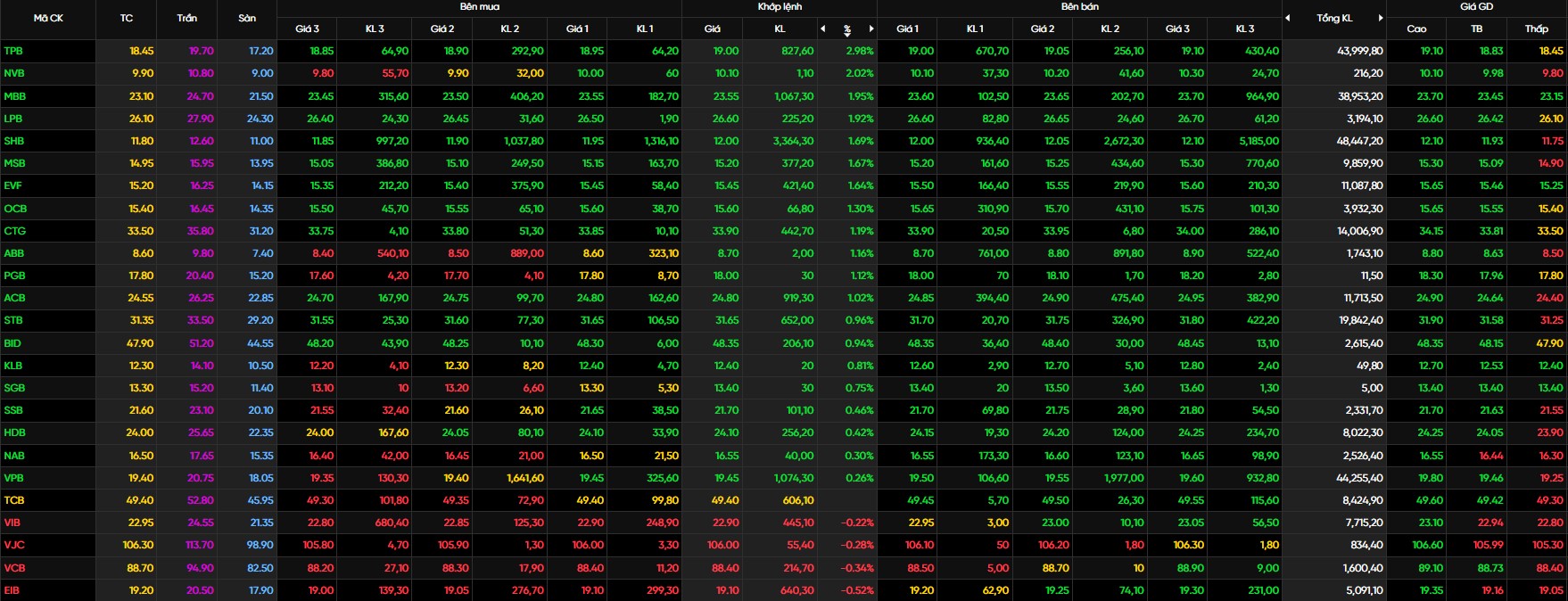Click SHB's sell volume 5,185,00
1568x601 pixels.
(x=1259, y=141)
